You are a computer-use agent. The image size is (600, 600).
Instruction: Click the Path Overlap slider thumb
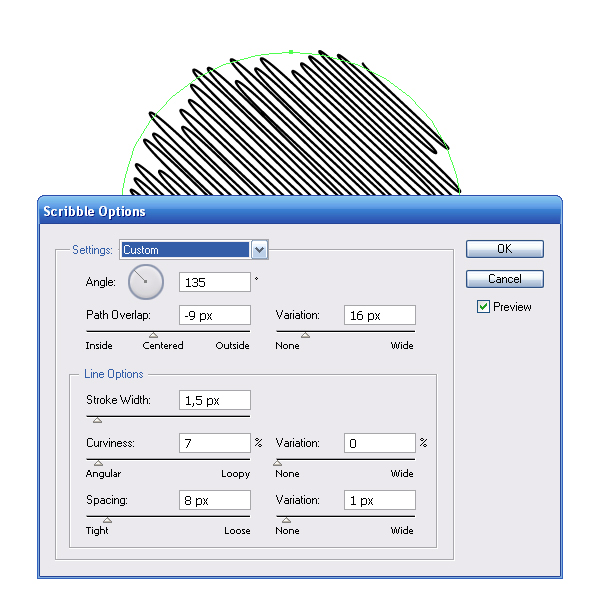(153, 335)
